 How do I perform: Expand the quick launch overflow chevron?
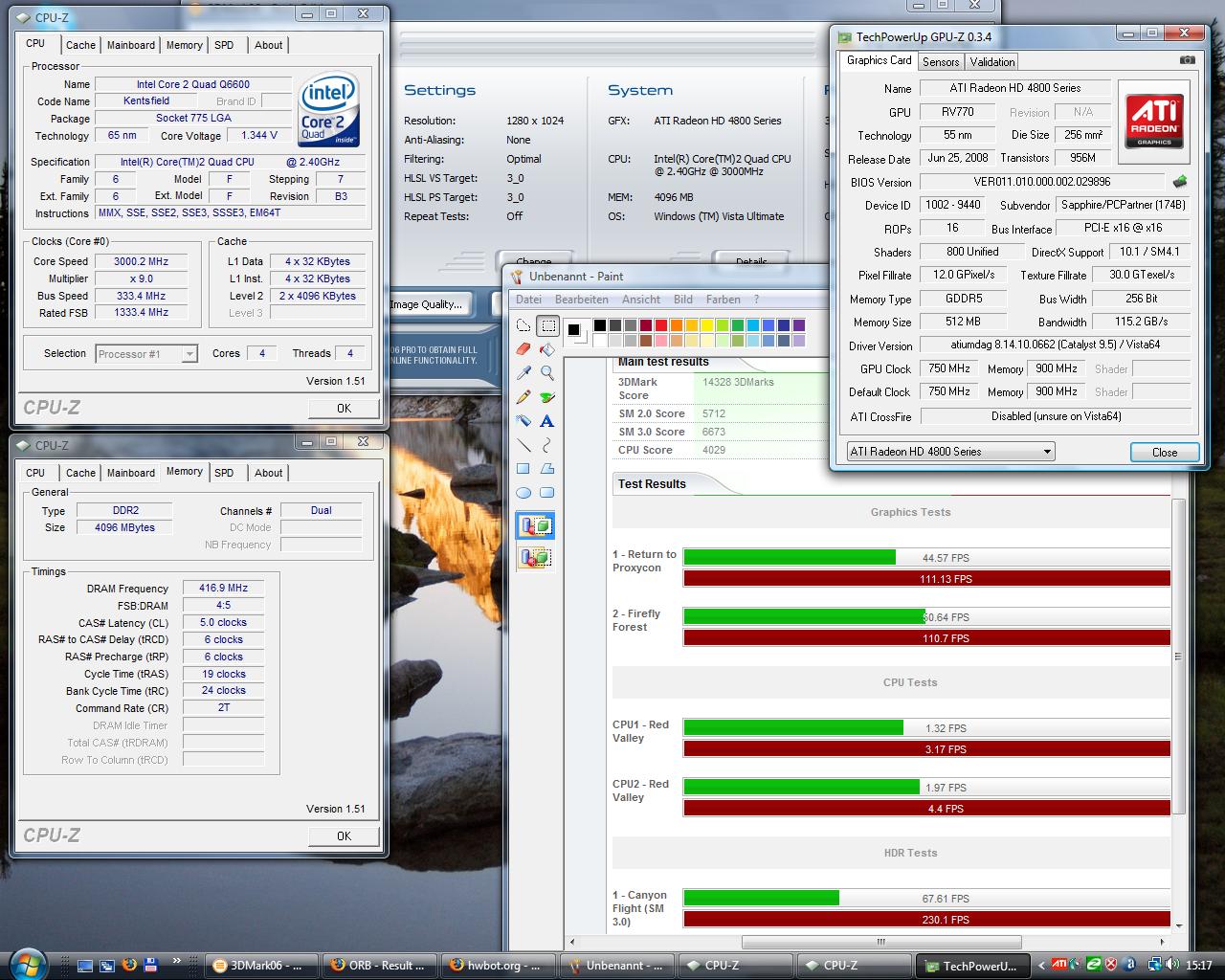(176, 960)
